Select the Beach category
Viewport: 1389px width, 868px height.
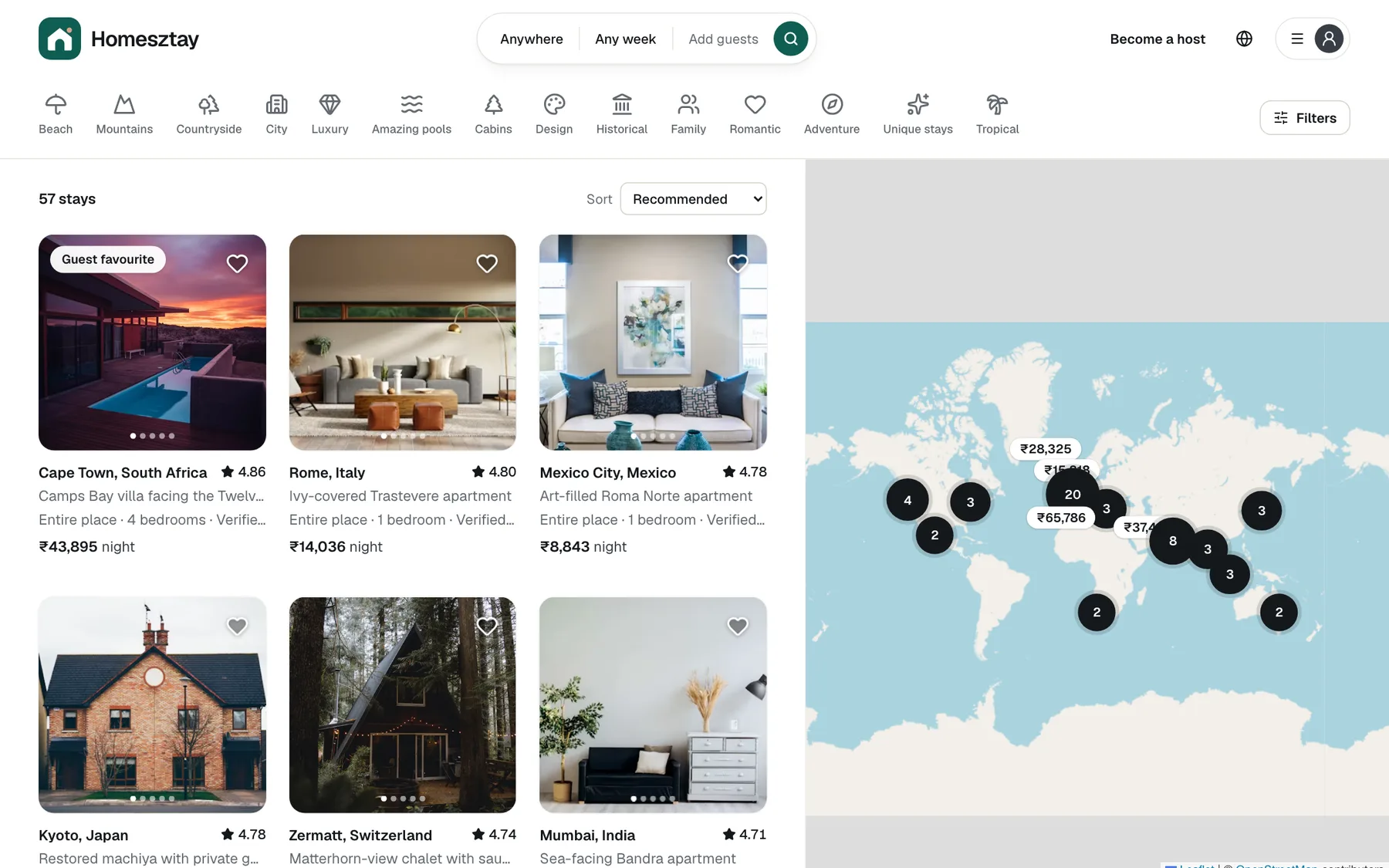[x=56, y=114]
